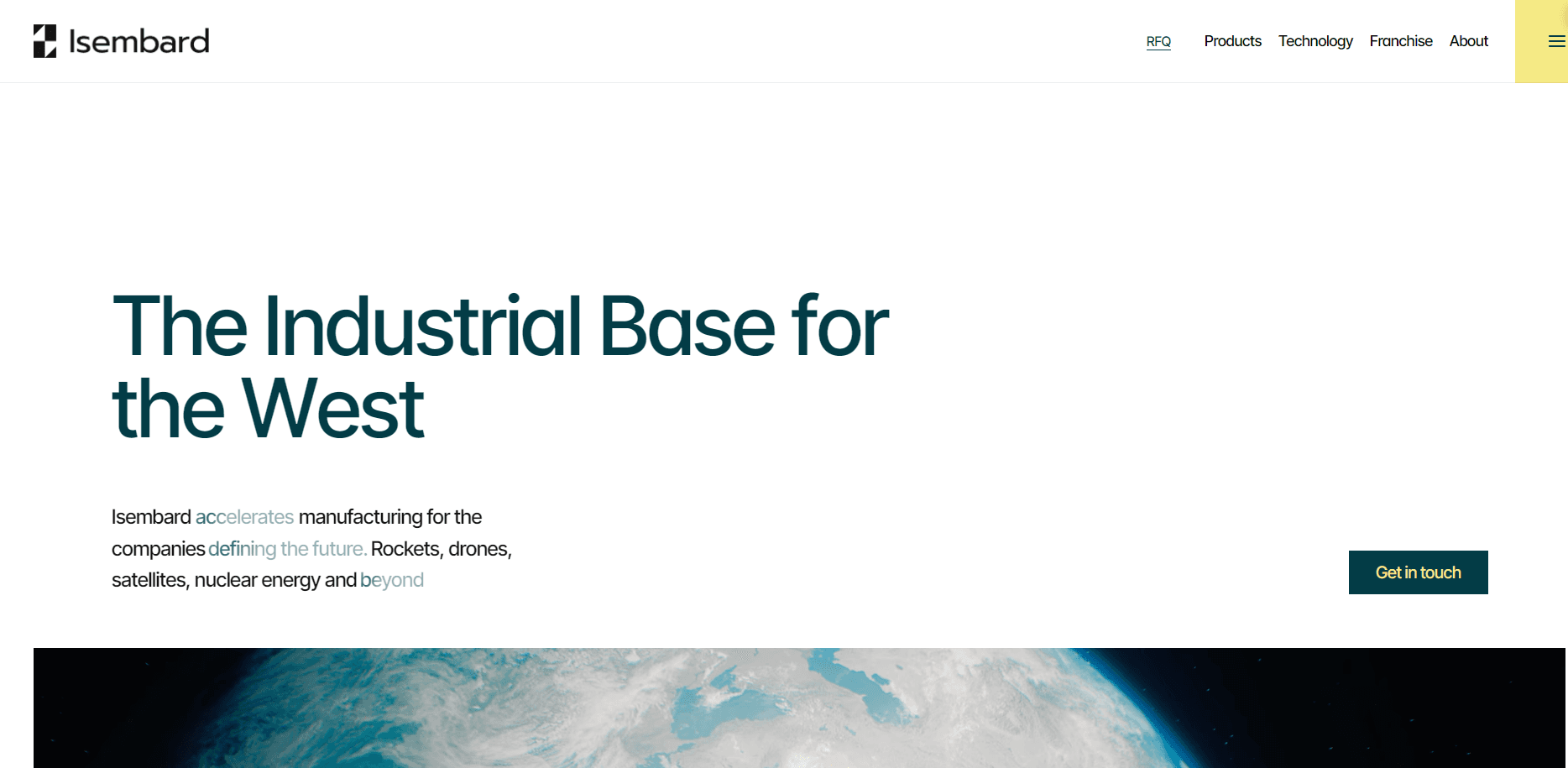Click the Isembard logo mark

tap(45, 41)
